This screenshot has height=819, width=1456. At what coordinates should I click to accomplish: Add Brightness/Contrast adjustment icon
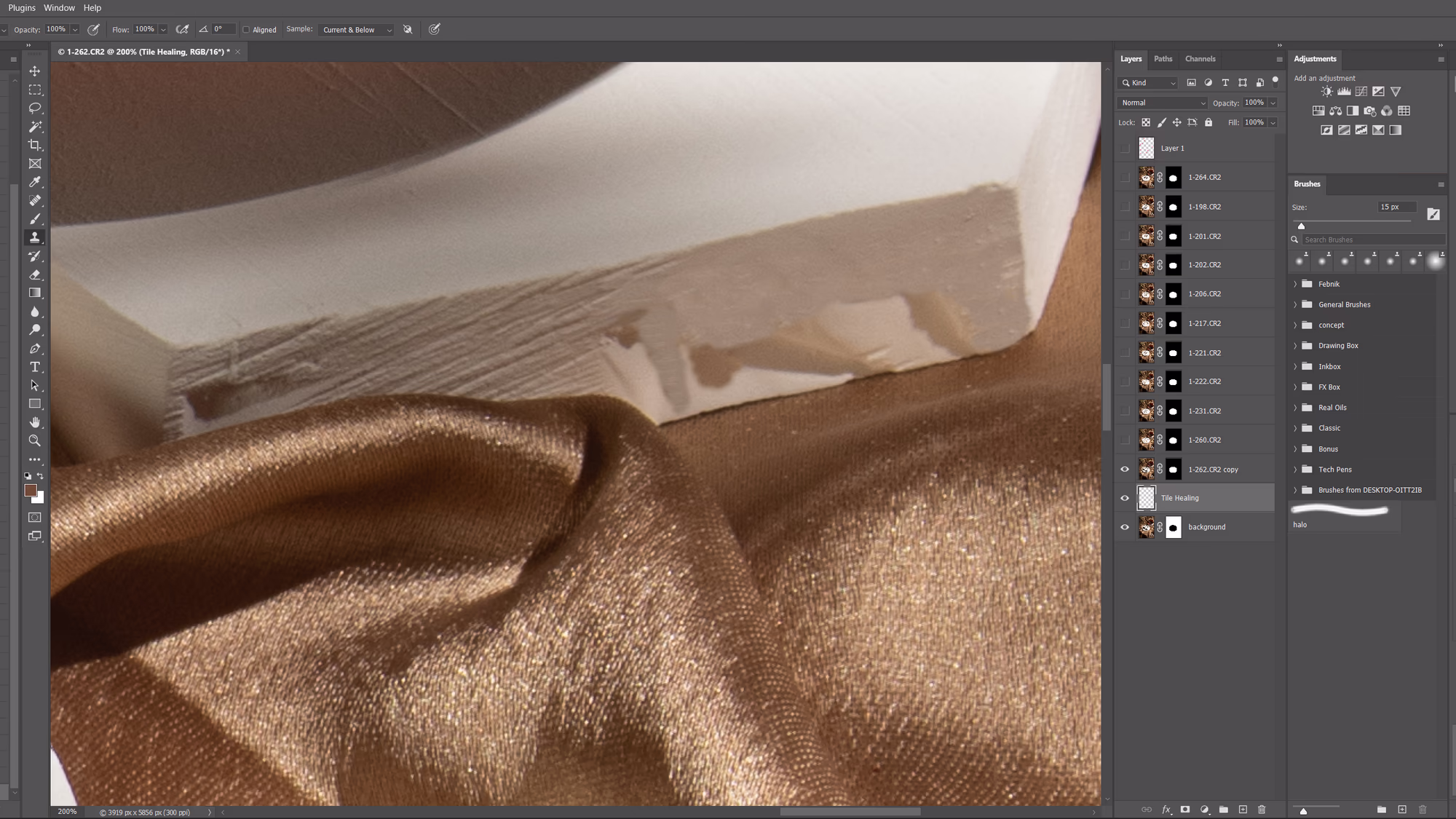click(1326, 92)
